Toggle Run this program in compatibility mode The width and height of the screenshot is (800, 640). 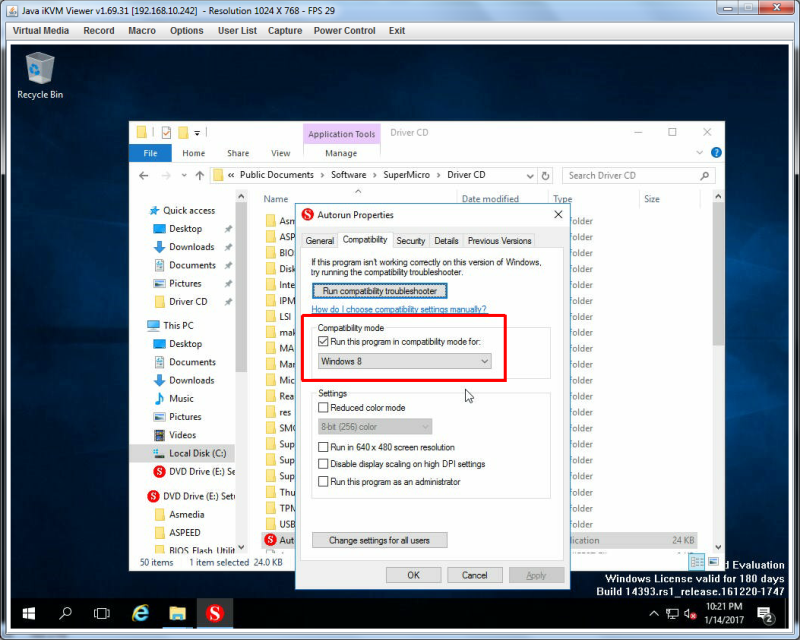click(x=323, y=341)
